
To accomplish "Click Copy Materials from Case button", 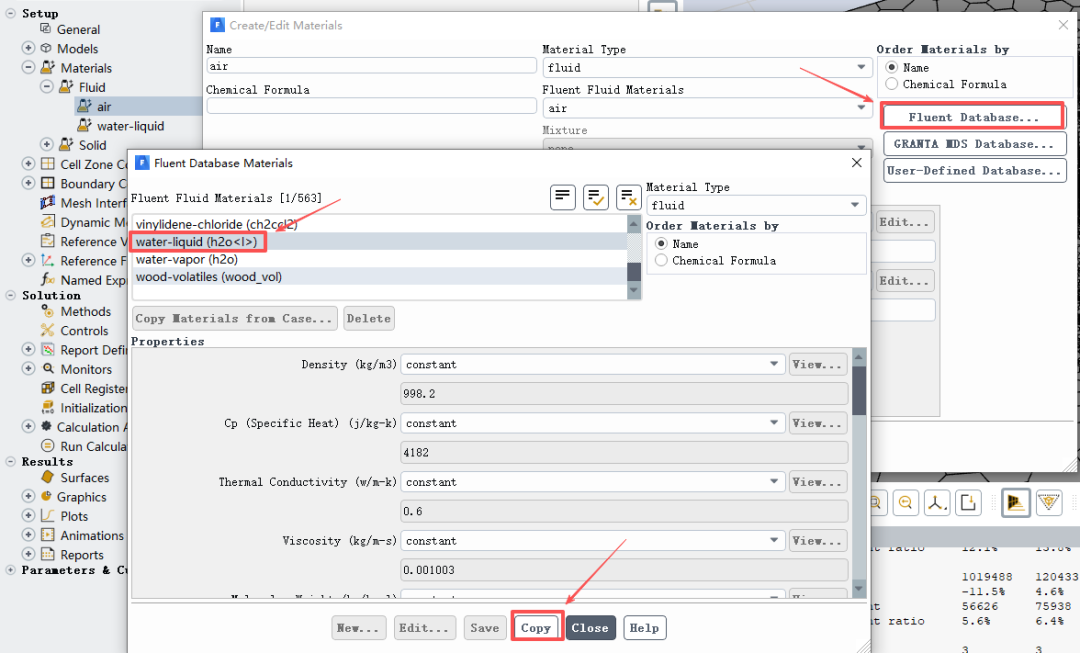I will (235, 318).
